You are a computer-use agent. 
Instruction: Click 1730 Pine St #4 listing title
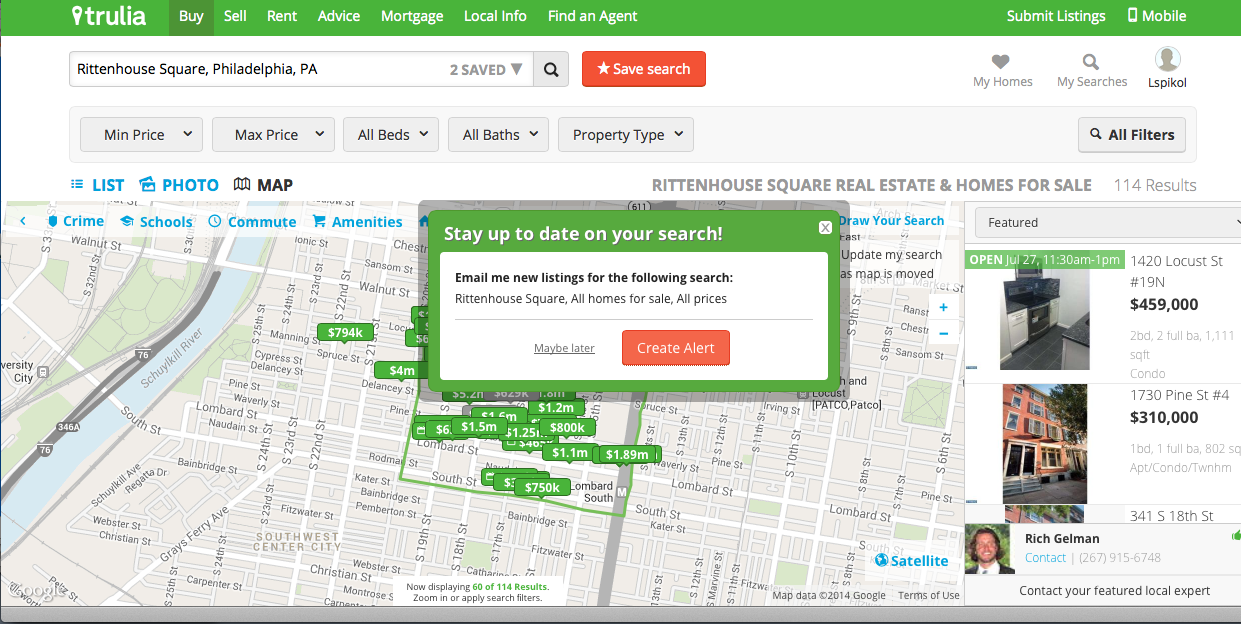click(x=1179, y=395)
